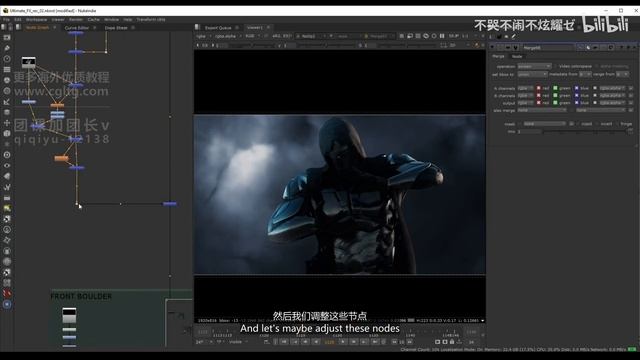Open the Channel nodes toolbar menu
640x360 pixels.
(7, 69)
